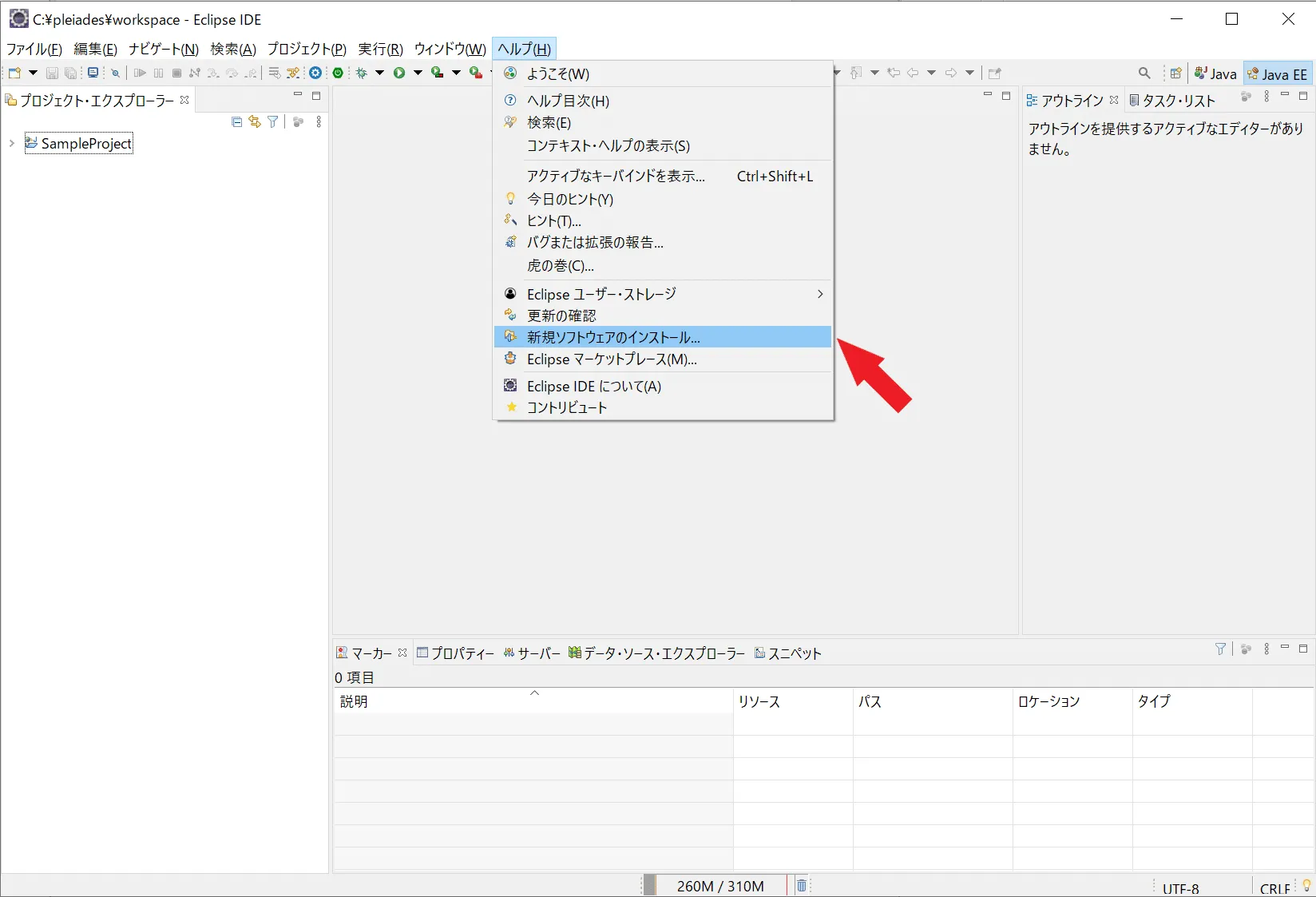Select Eclipse IDE について(A)
The image size is (1316, 897).
[664, 386]
